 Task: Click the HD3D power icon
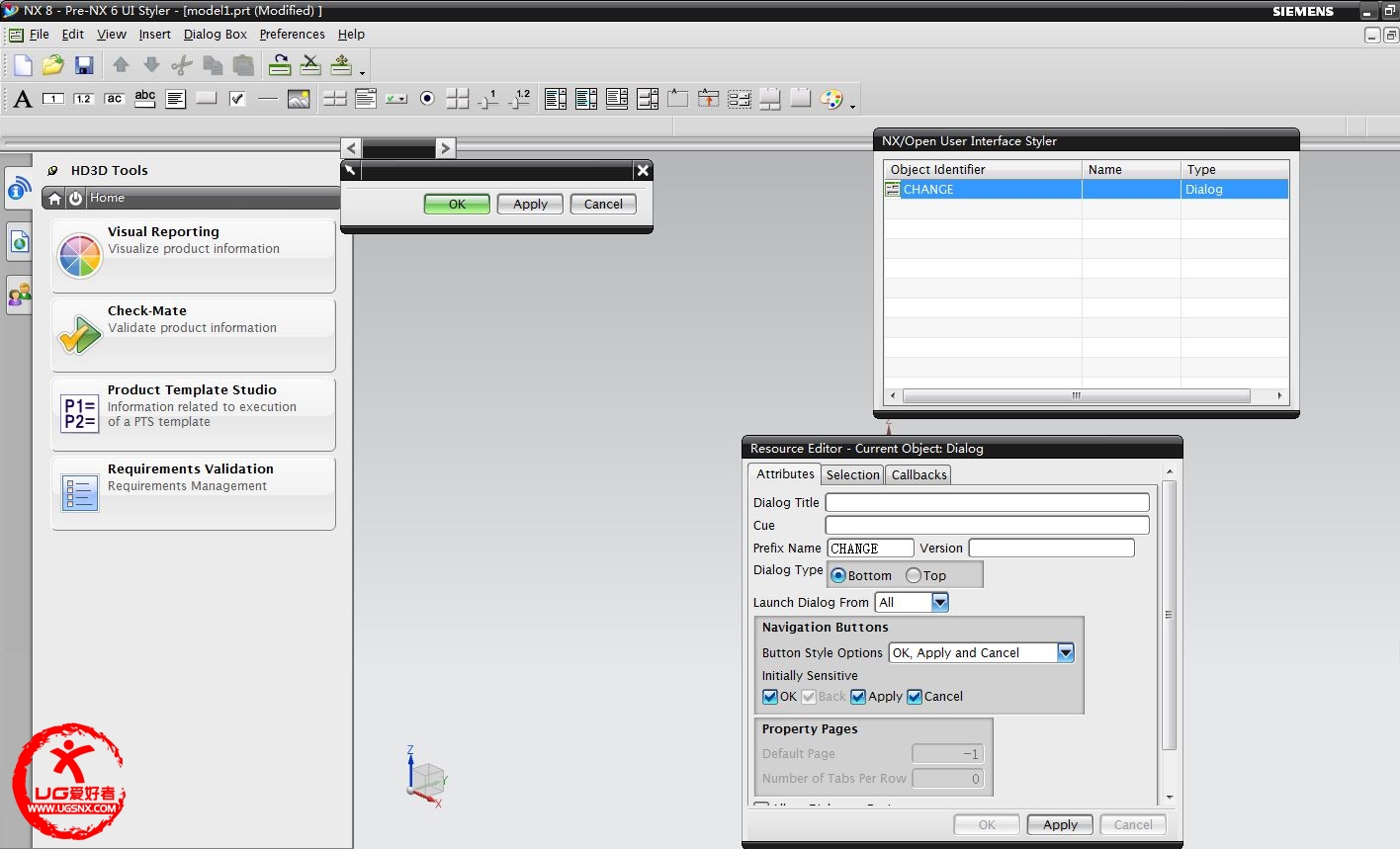click(75, 199)
